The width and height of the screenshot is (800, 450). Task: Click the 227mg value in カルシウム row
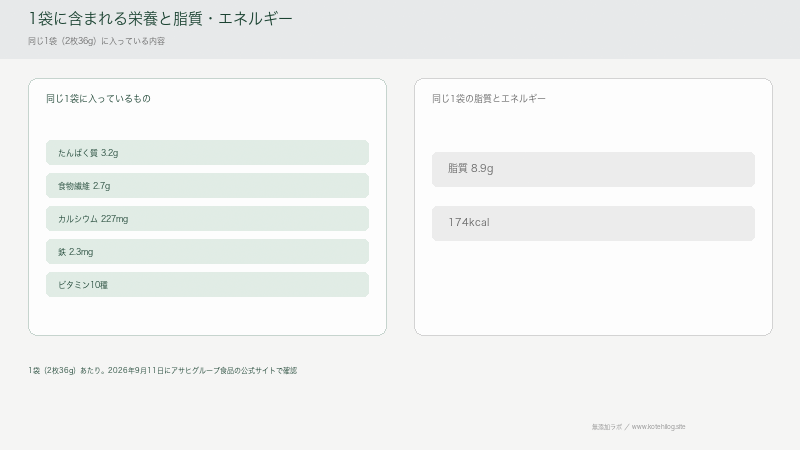click(114, 219)
